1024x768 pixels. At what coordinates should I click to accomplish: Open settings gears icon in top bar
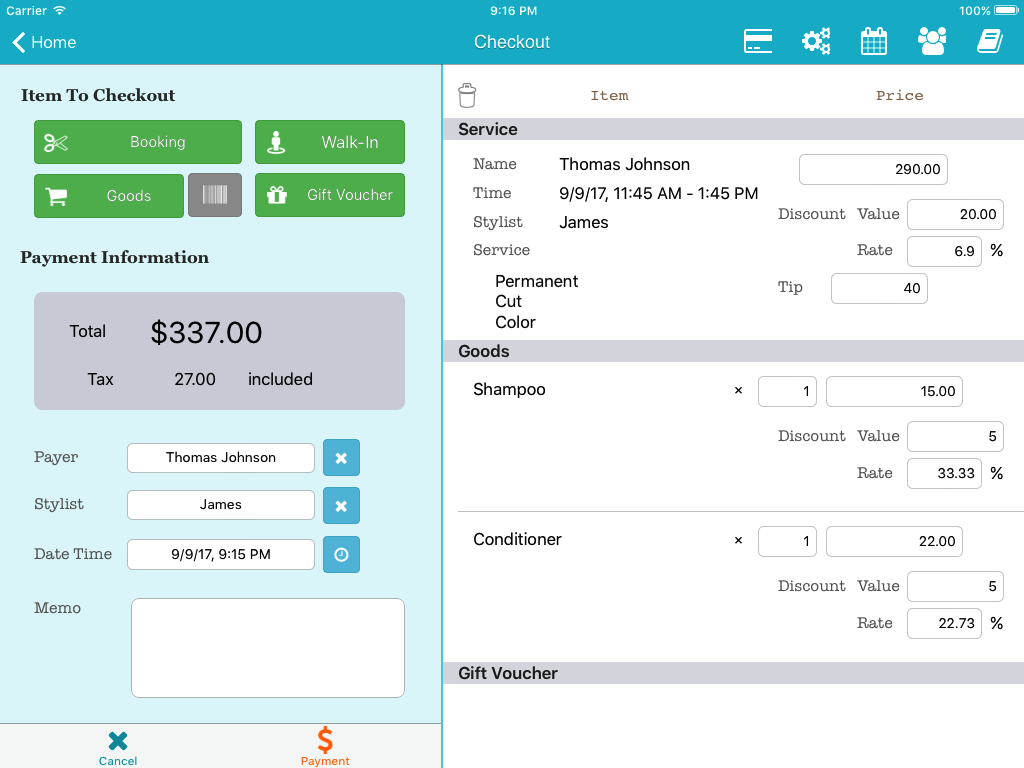pos(816,41)
